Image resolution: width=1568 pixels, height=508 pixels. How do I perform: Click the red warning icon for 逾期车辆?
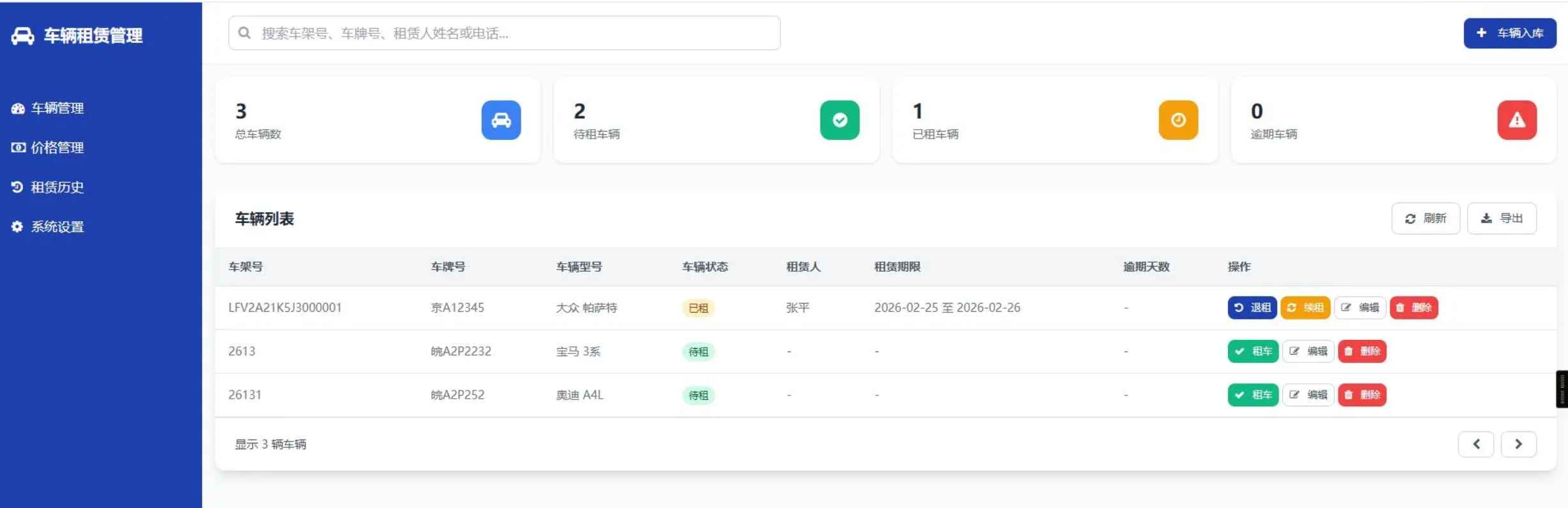pos(1517,120)
